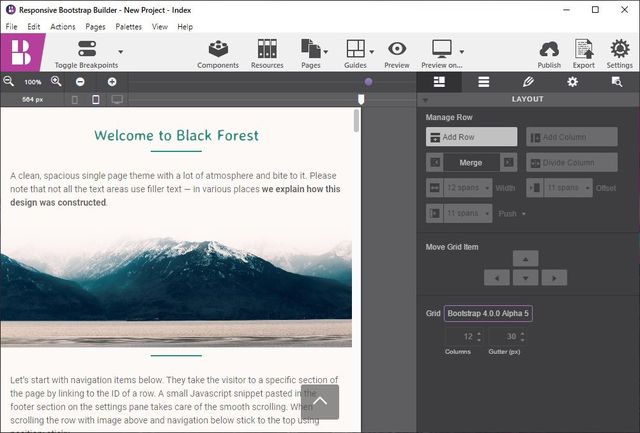Screen dimensions: 640x433
Task: Zoom out with the magnifier minus icon
Action: (x=9, y=81)
